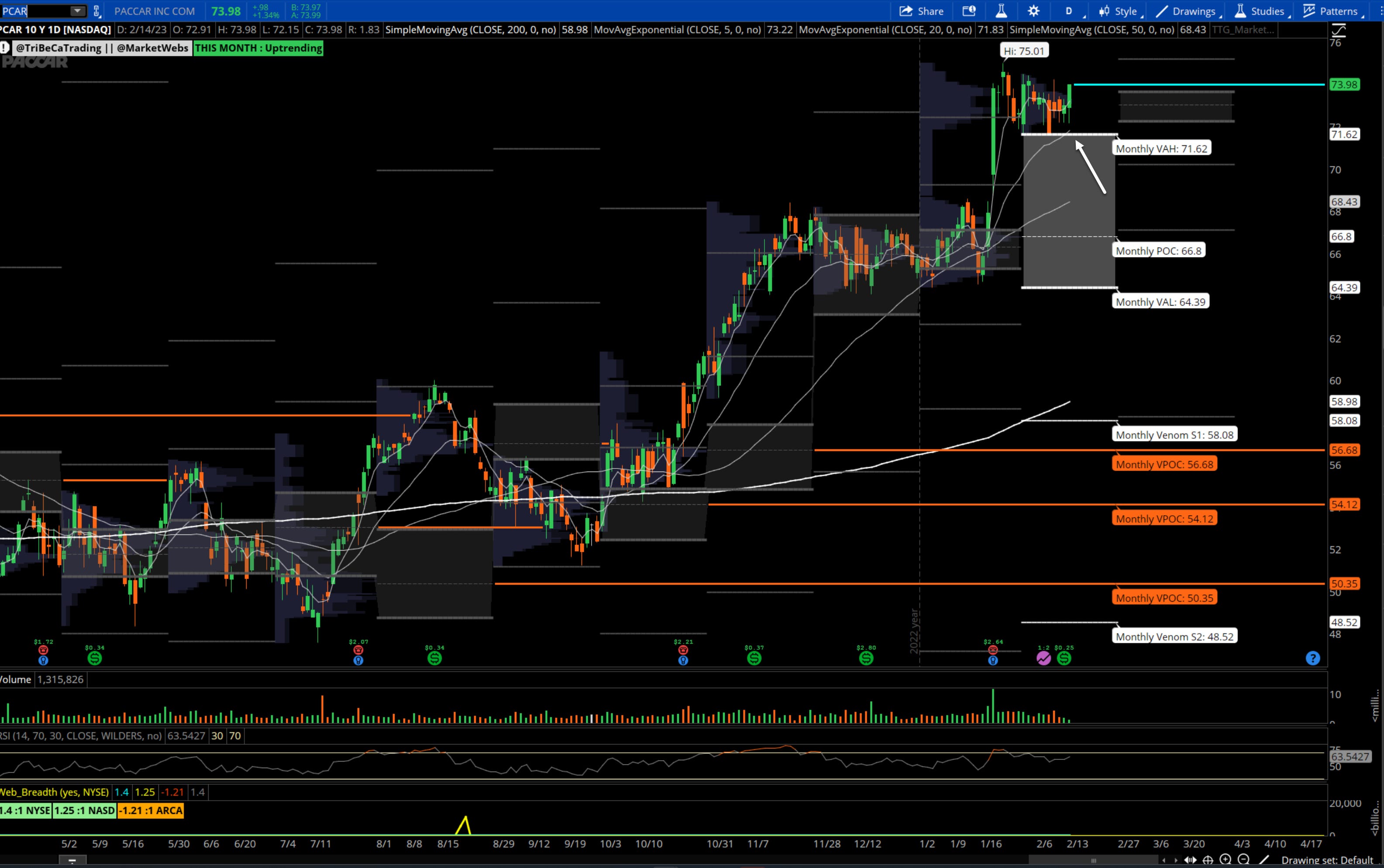Viewport: 1384px width, 868px height.
Task: Click the expand time axis arrows icon
Action: tap(1190, 859)
